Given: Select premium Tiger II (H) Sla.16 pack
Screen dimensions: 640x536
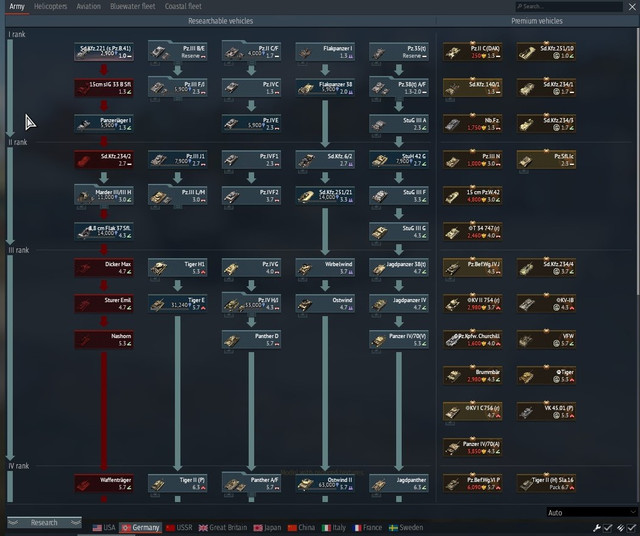Looking at the screenshot, I should click(x=547, y=483).
